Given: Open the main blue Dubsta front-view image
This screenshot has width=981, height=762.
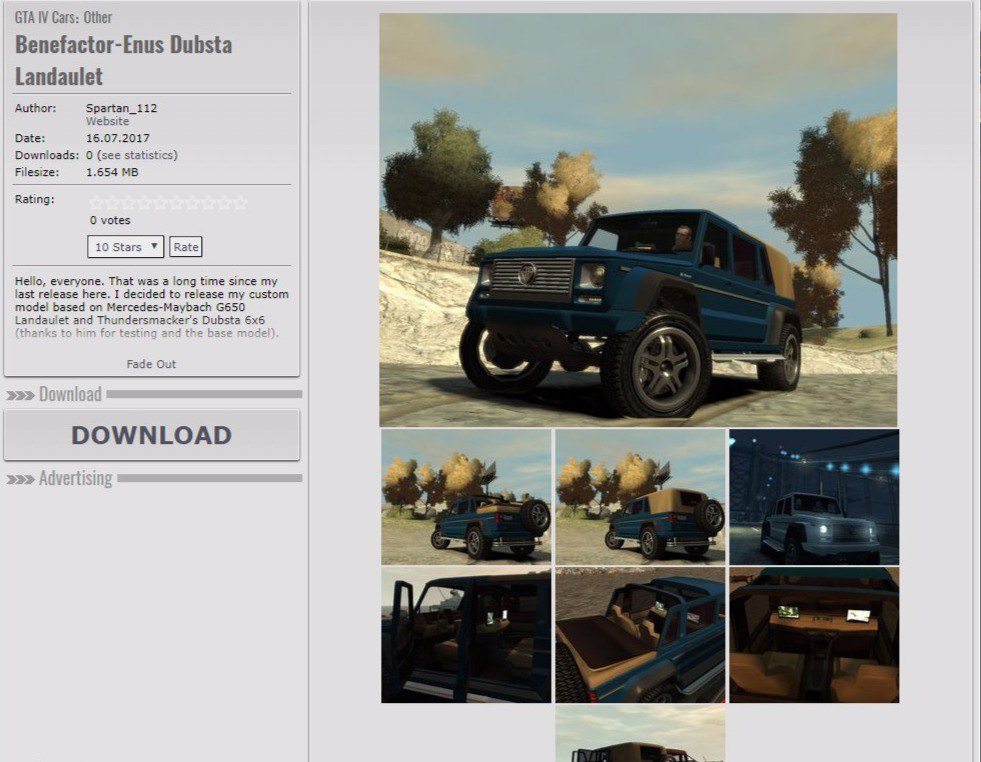Looking at the screenshot, I should (637, 220).
